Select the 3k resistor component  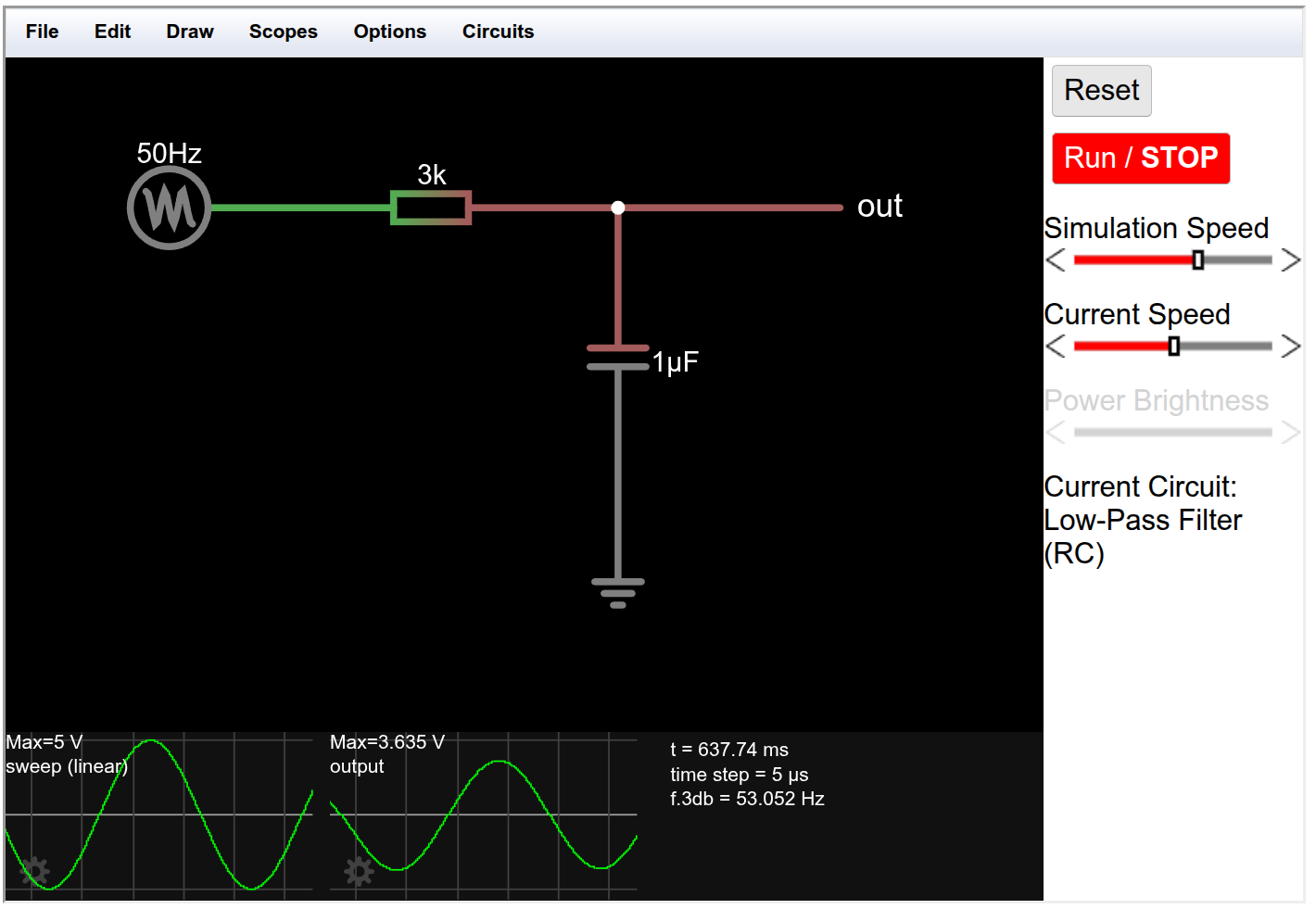tap(431, 208)
